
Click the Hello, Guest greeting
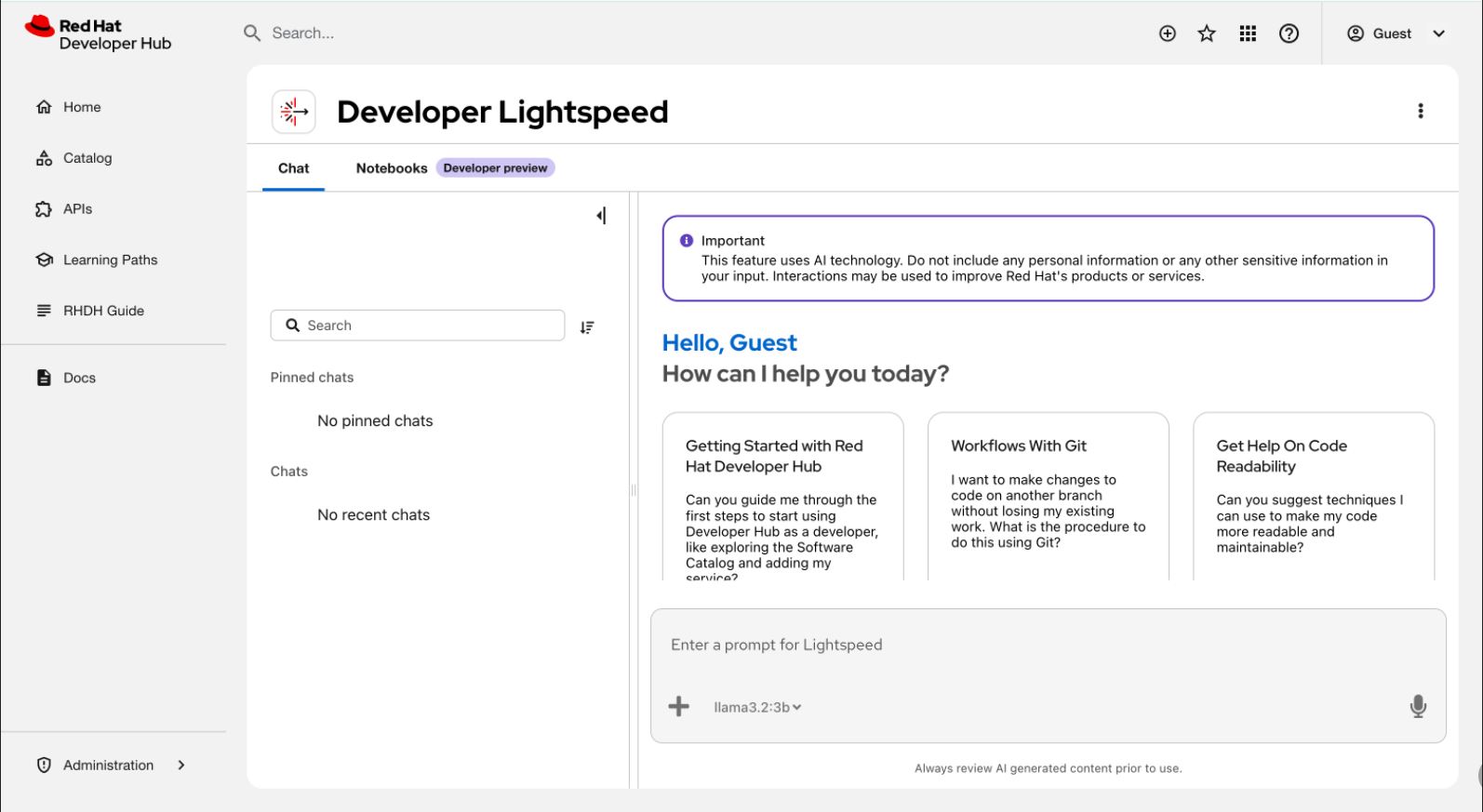coord(729,343)
